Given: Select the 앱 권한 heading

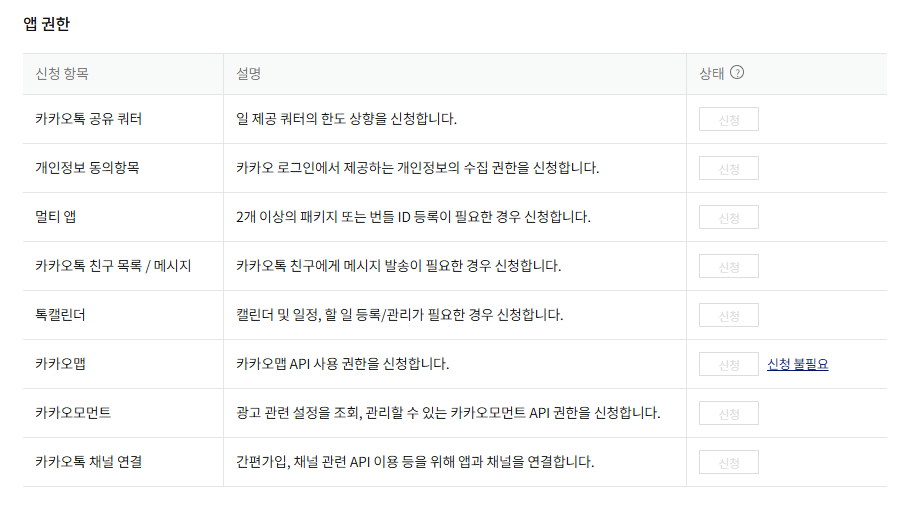Looking at the screenshot, I should click(46, 23).
